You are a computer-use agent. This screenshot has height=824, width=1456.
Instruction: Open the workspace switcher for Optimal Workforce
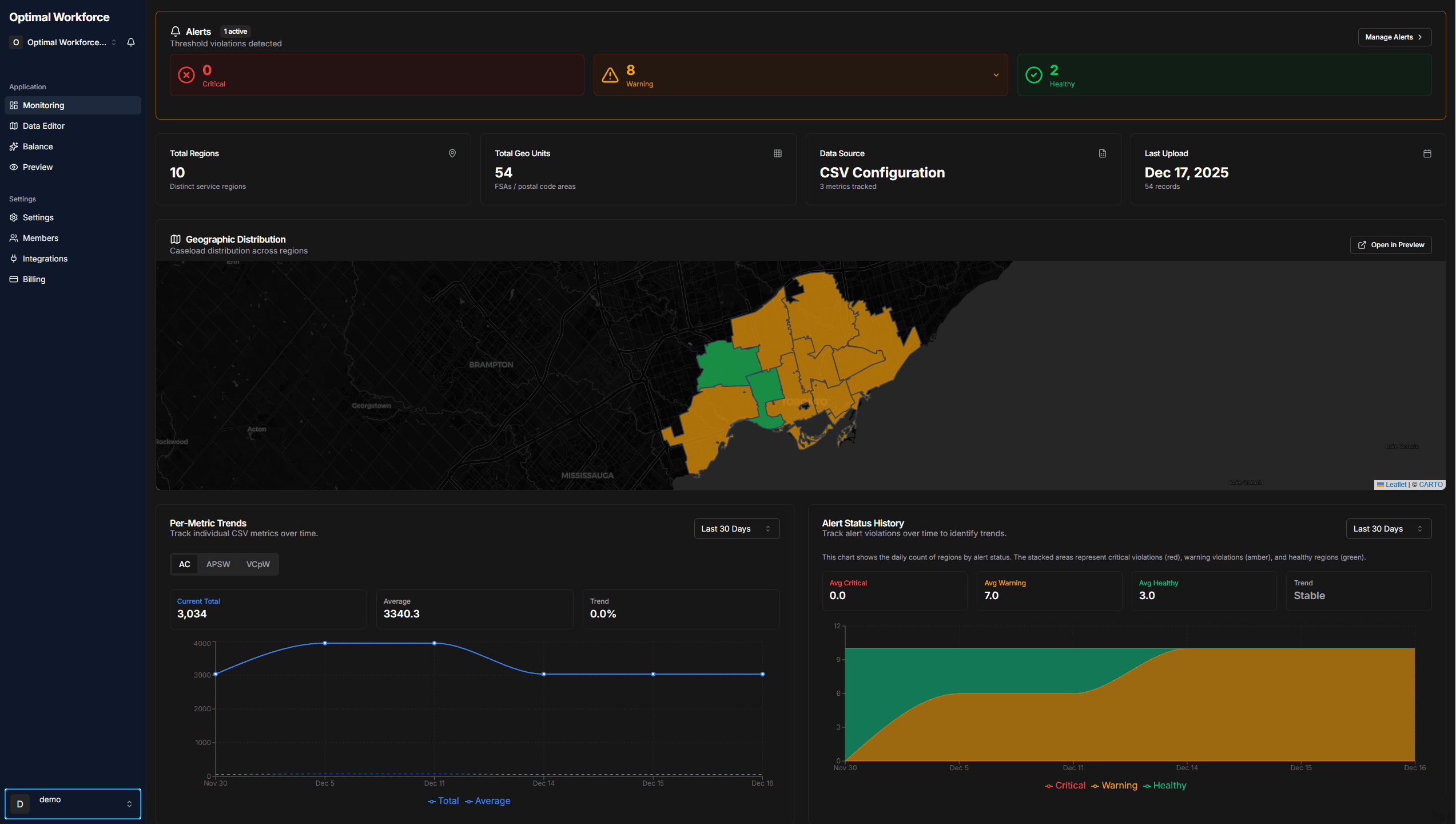point(114,42)
